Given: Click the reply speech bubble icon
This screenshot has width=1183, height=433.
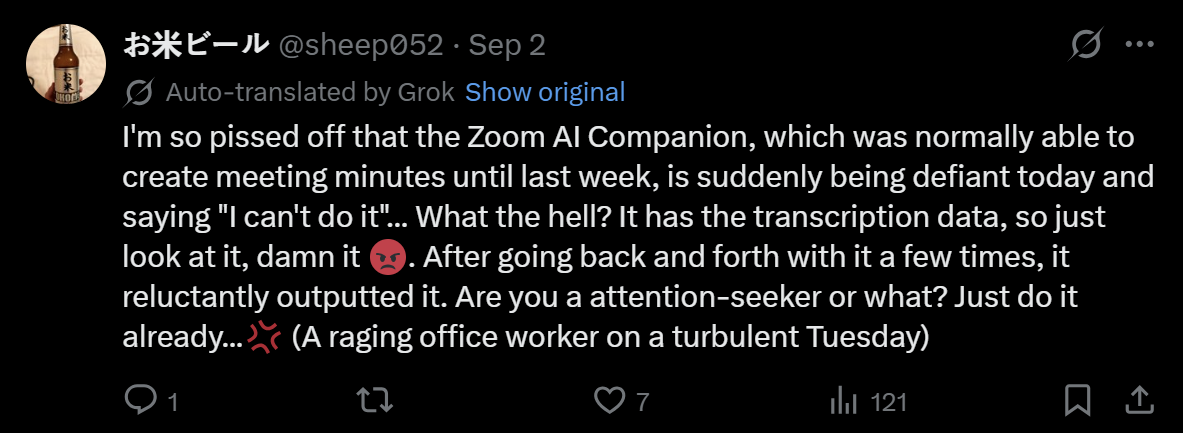Looking at the screenshot, I should click(140, 401).
